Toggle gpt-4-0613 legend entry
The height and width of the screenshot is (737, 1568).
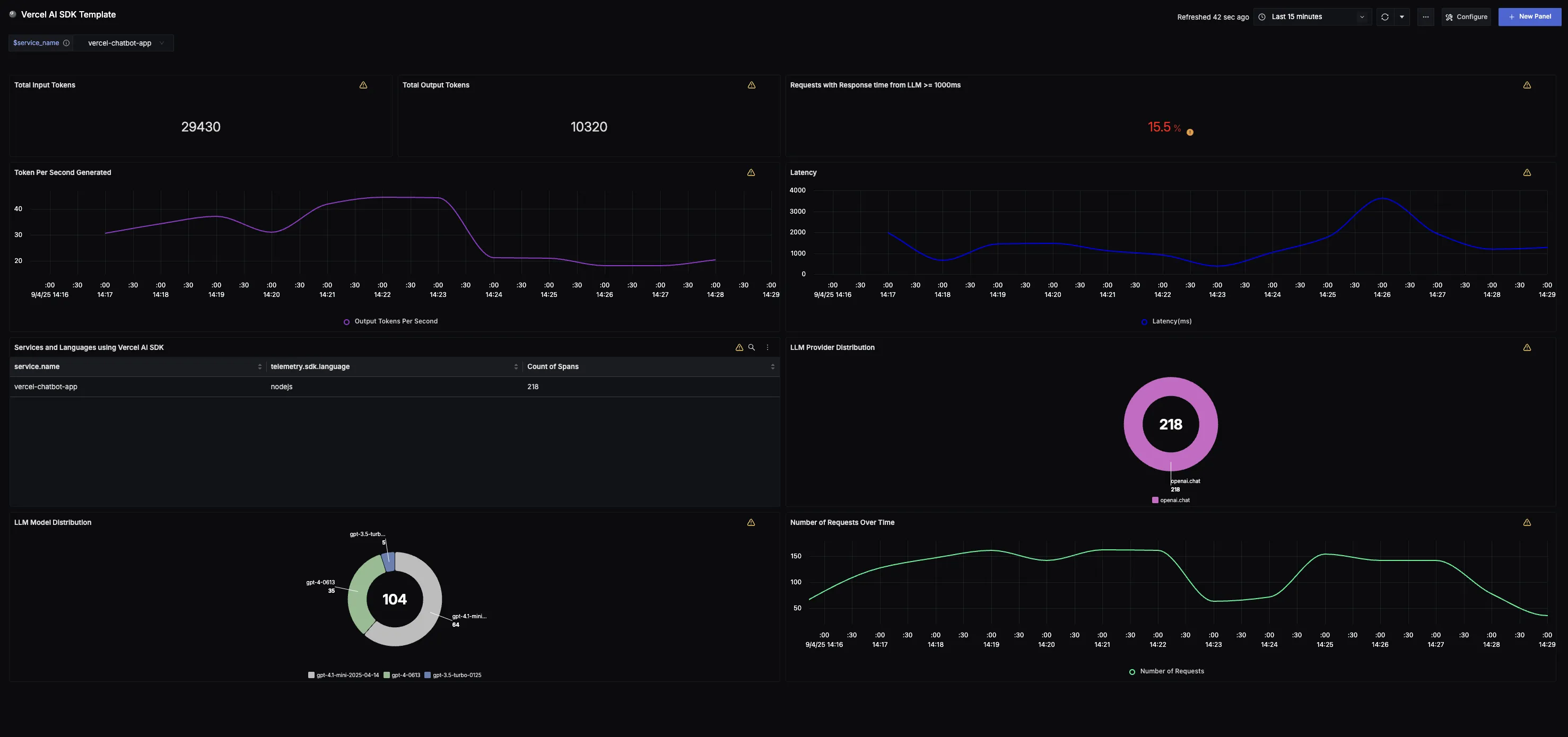(402, 675)
